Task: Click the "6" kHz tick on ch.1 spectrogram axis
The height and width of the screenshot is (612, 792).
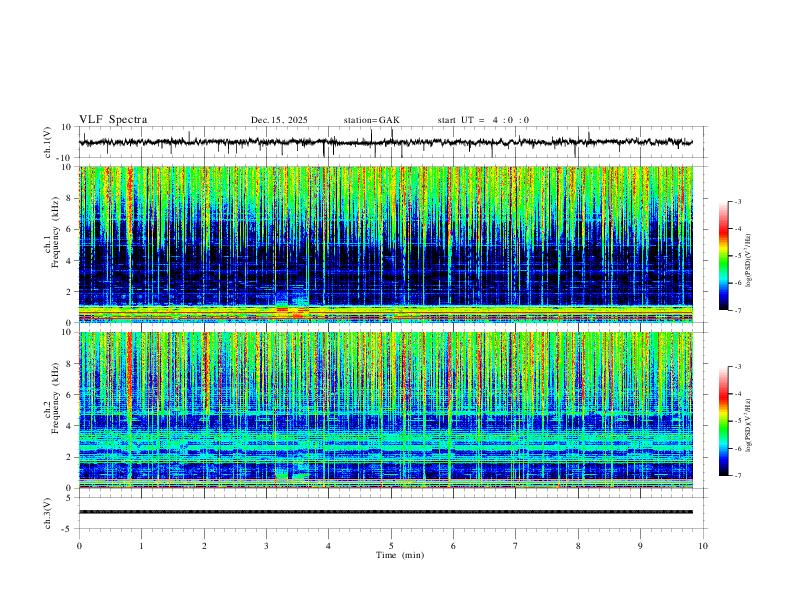Action: (x=70, y=229)
